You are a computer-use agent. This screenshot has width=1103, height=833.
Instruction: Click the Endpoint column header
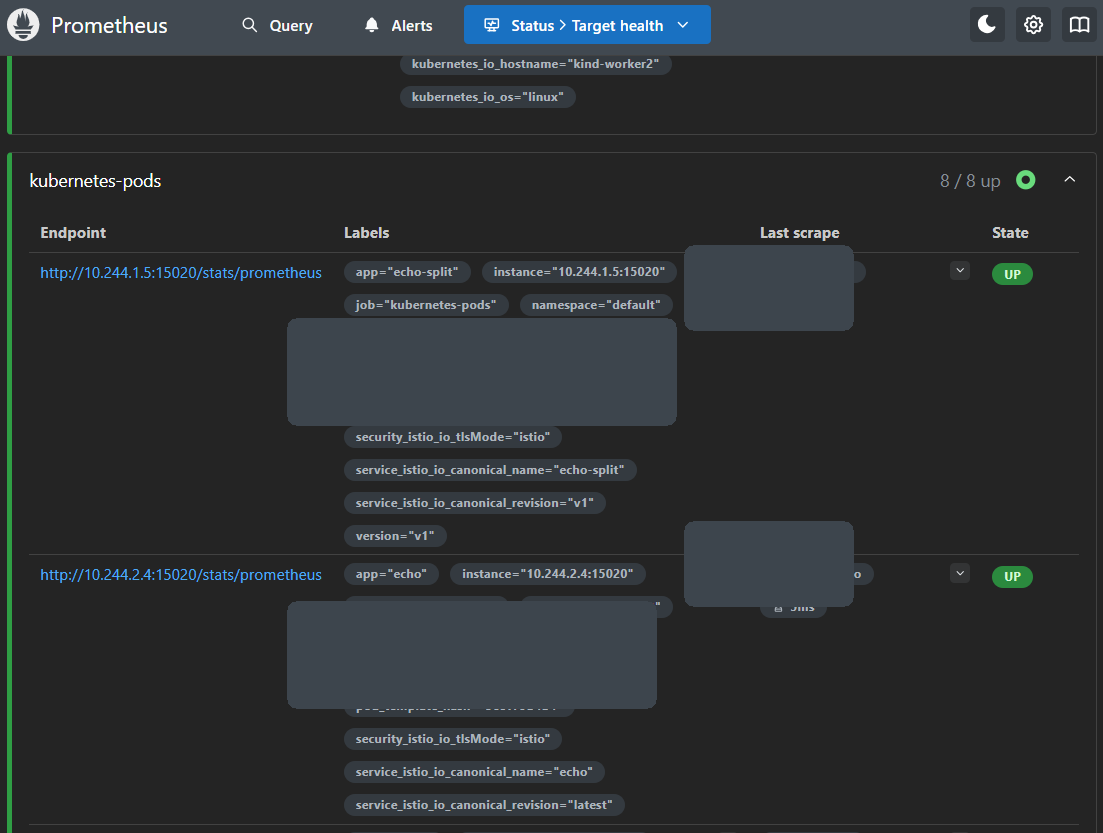click(73, 233)
